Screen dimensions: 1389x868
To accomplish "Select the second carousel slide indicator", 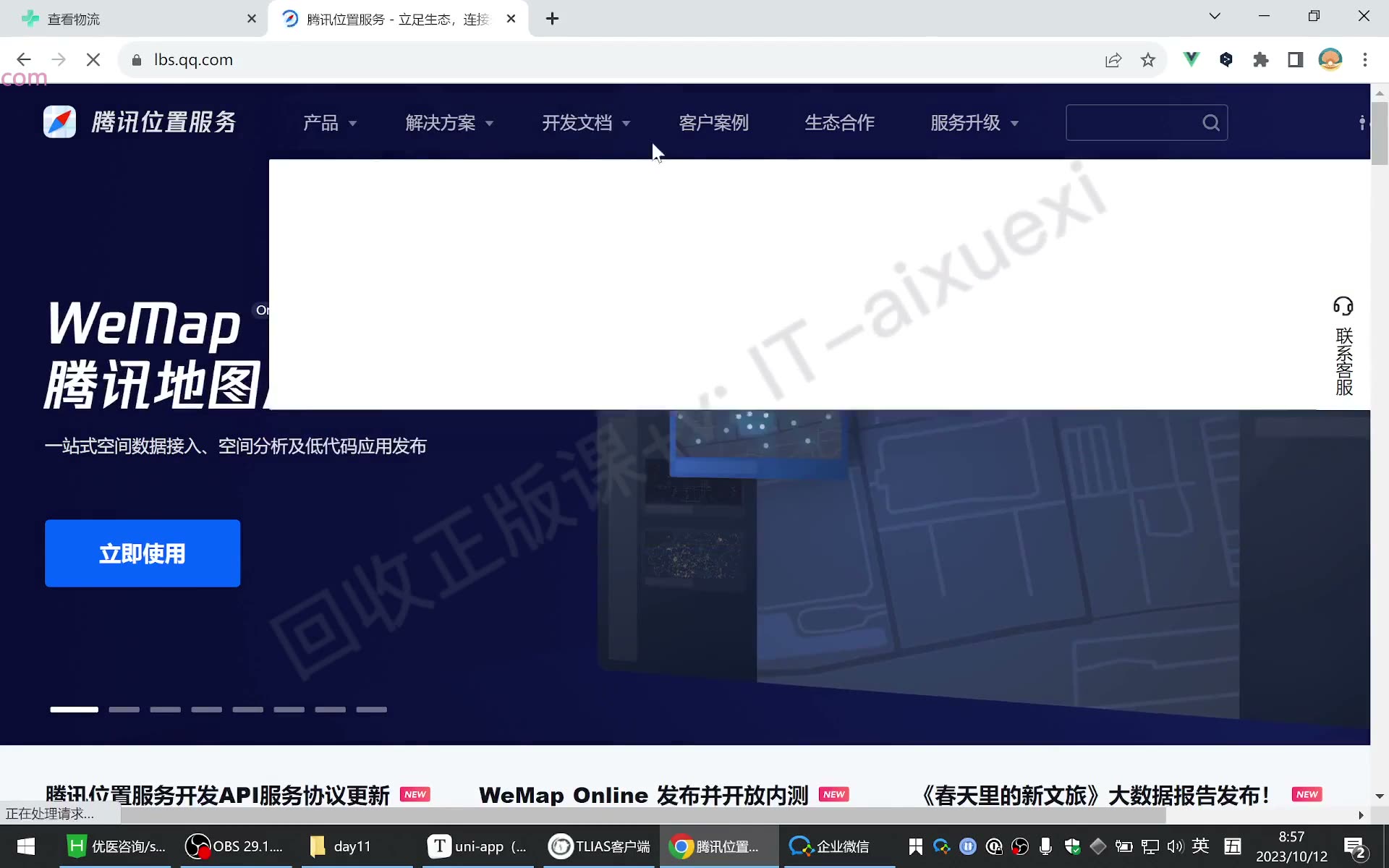I will point(124,710).
